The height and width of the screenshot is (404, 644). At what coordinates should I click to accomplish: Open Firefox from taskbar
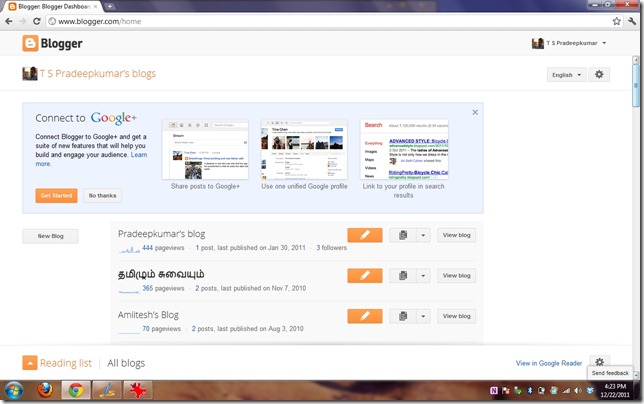coord(45,390)
